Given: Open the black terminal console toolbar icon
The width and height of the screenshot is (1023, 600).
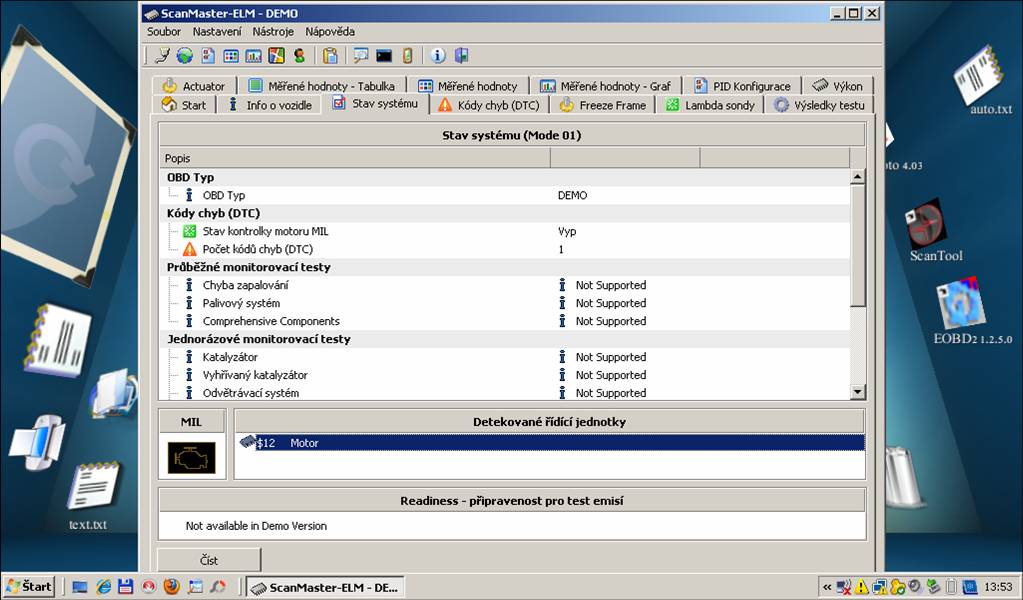Looking at the screenshot, I should (x=384, y=56).
